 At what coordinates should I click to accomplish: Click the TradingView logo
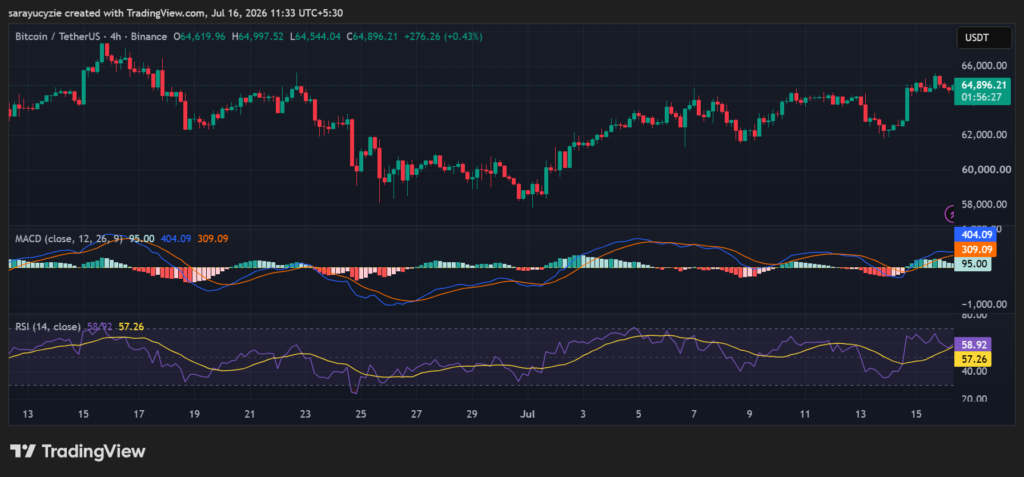[78, 451]
